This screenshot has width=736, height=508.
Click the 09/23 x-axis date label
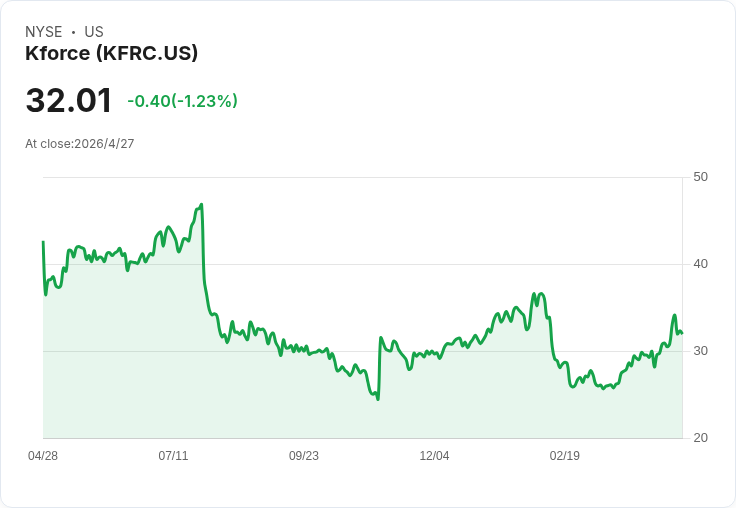tap(304, 456)
